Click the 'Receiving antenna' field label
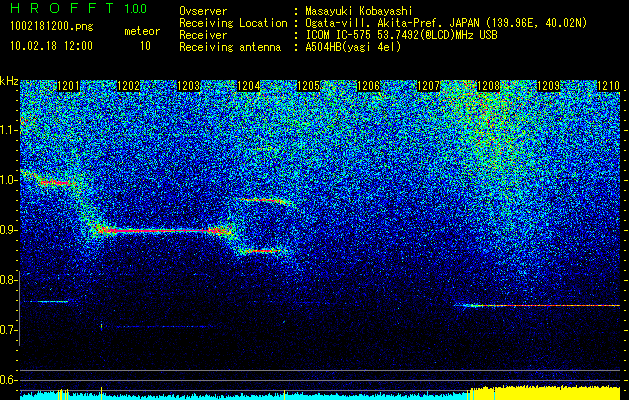Viewport: 629px width, 400px height. point(230,47)
